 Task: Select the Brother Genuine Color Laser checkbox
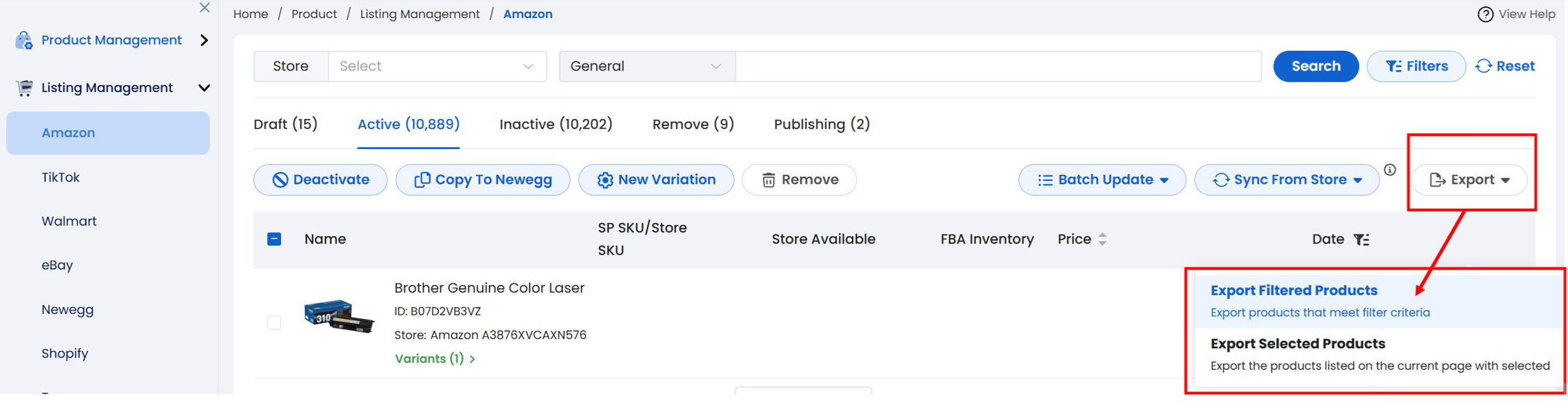pyautogui.click(x=274, y=323)
